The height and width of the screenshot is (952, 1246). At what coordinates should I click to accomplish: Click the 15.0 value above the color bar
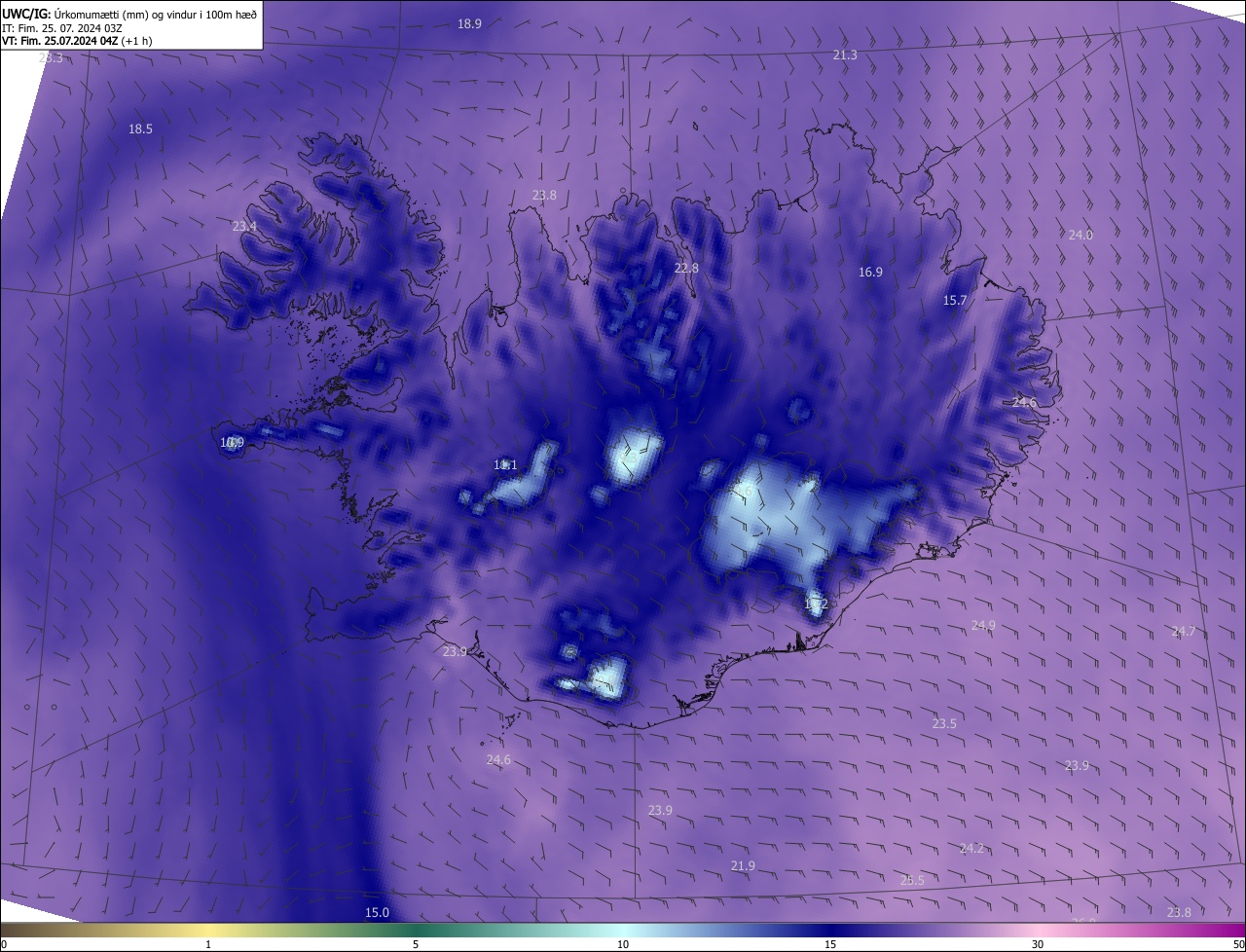(x=377, y=912)
